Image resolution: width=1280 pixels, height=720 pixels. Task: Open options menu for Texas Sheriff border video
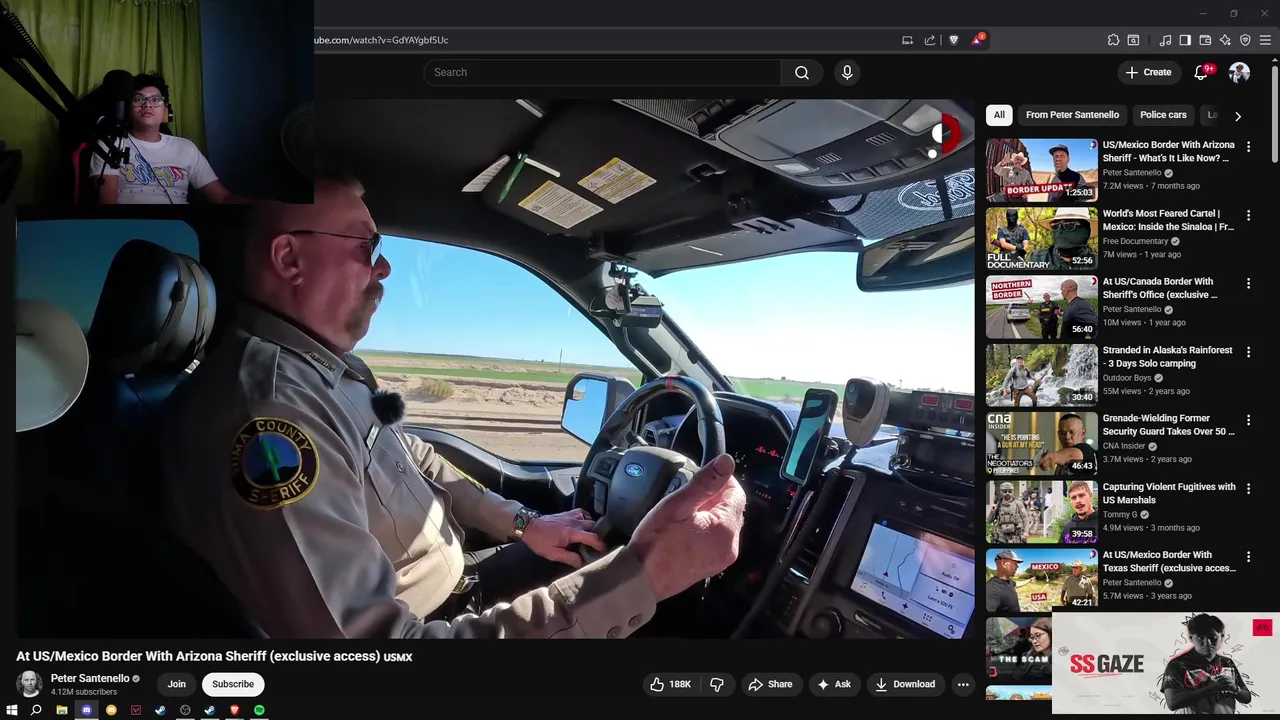pyautogui.click(x=1248, y=556)
